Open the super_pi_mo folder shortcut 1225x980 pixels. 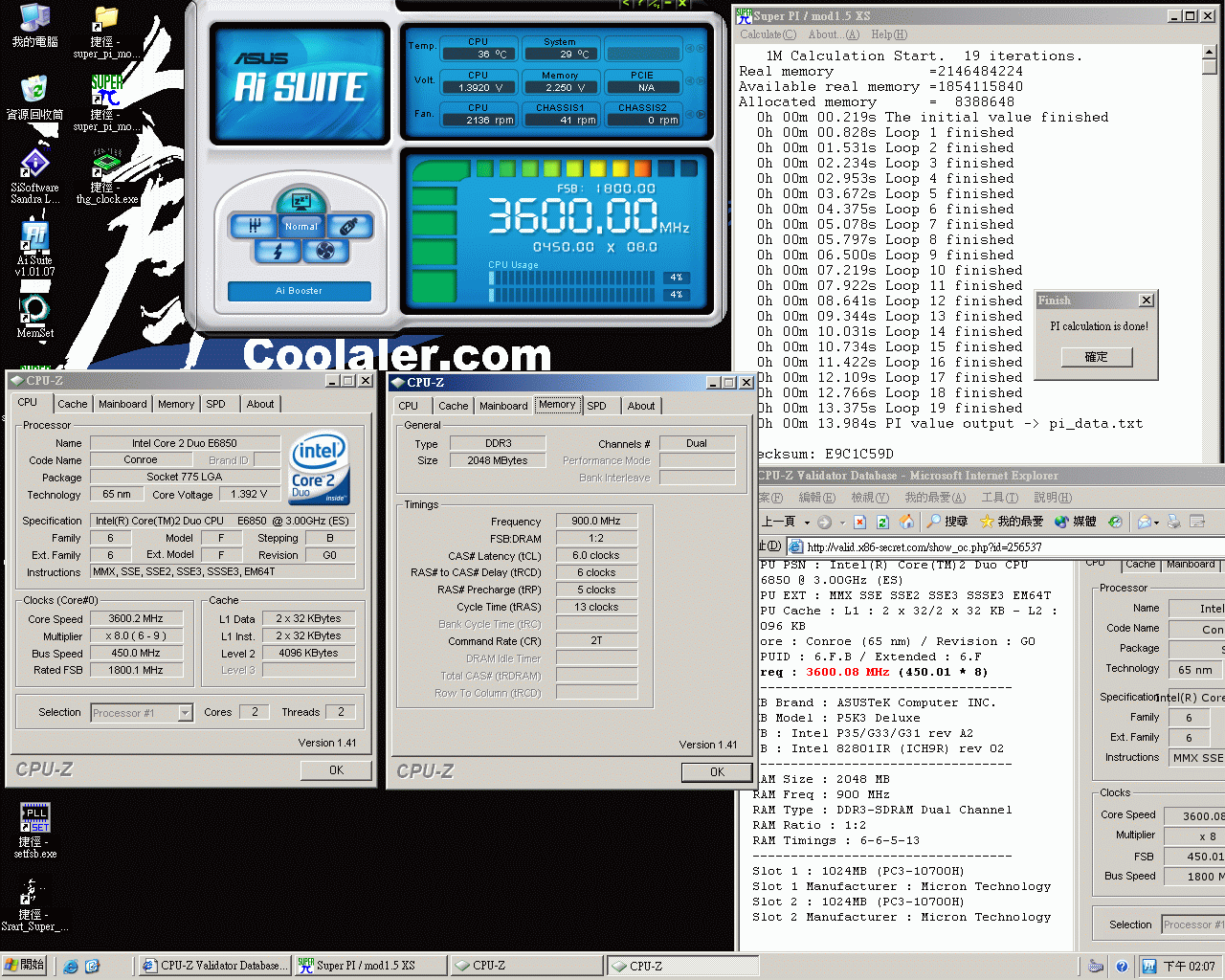pos(106,32)
